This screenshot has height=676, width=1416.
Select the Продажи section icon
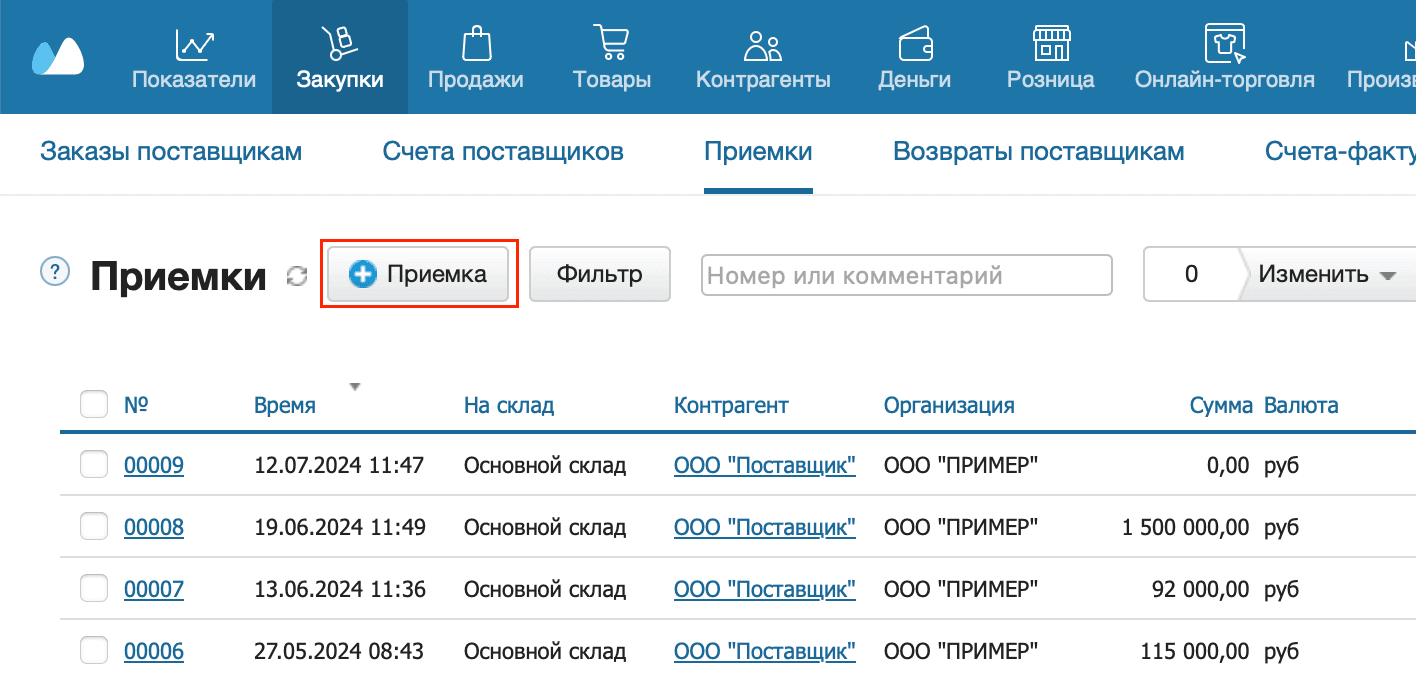(476, 55)
